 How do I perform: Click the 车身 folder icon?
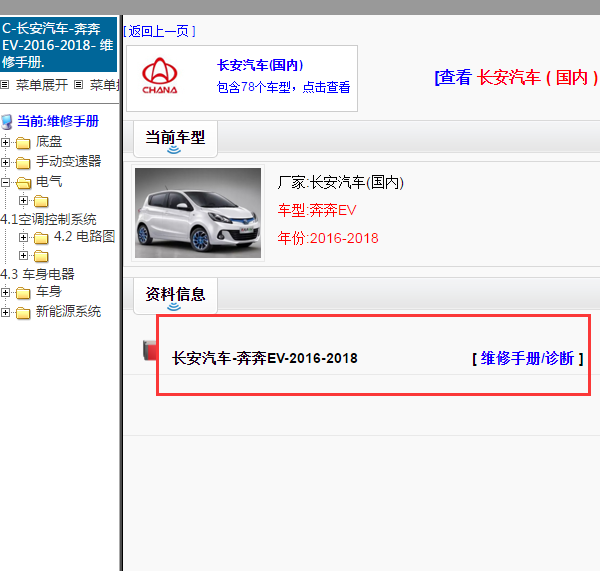click(x=23, y=293)
